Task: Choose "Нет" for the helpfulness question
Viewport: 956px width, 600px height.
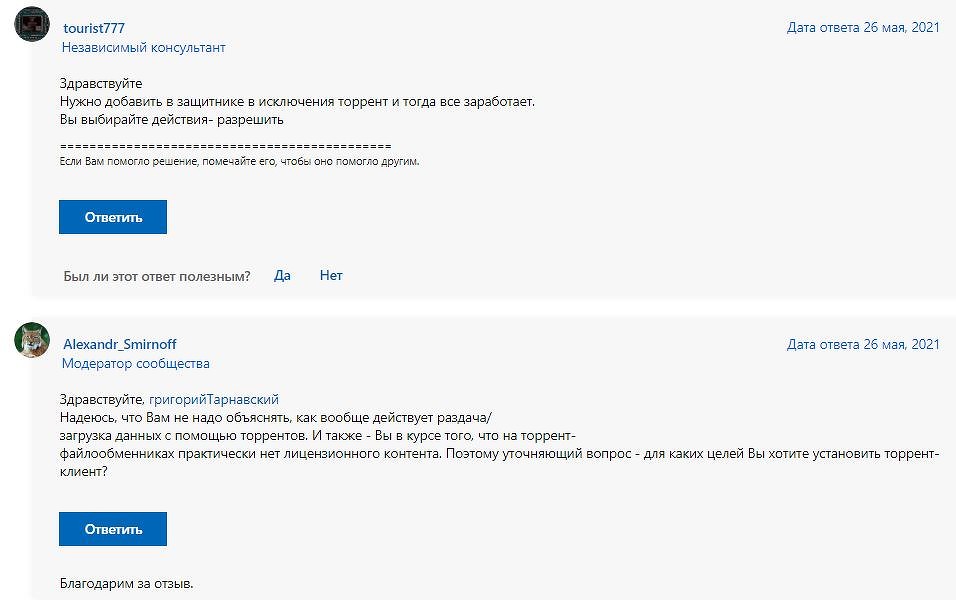Action: [x=331, y=276]
